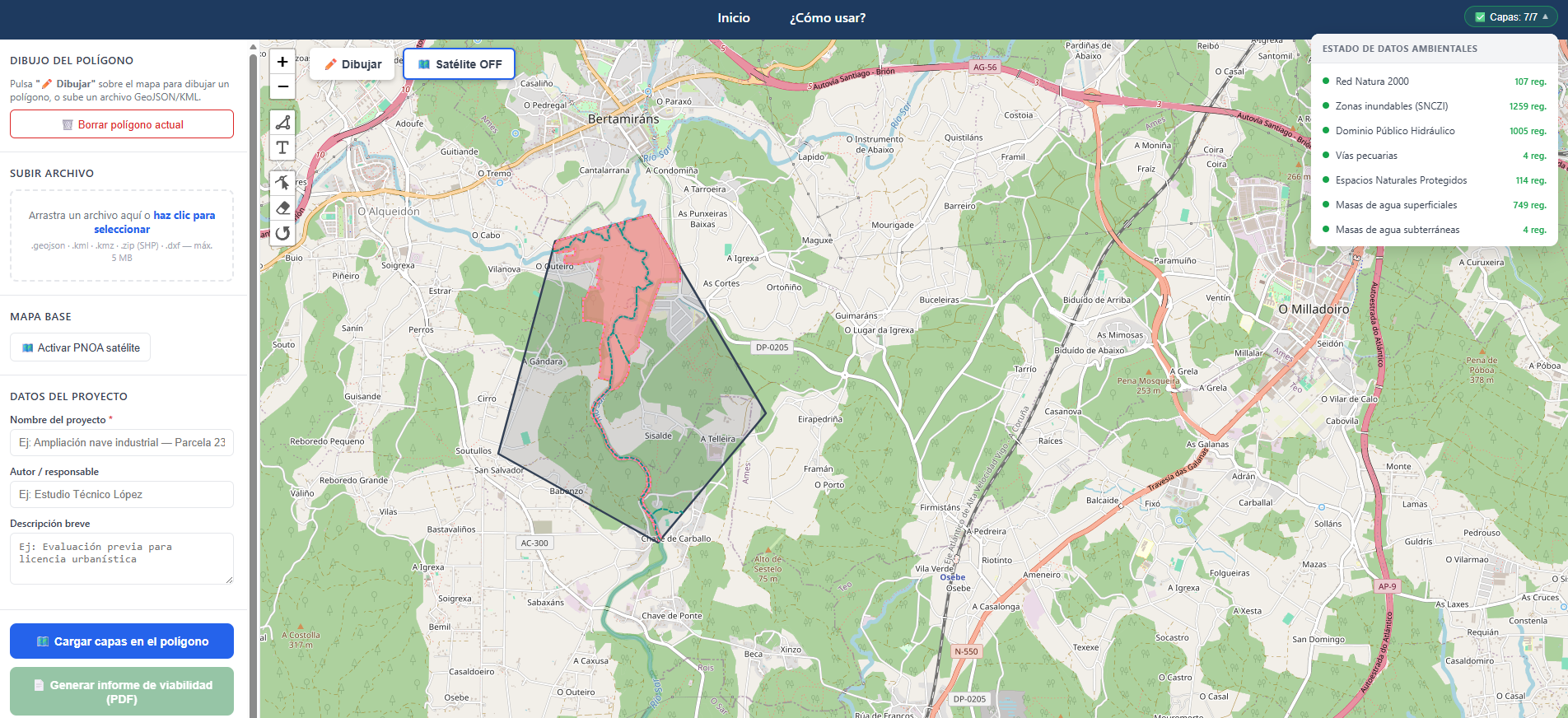Screen dimensions: 1568x718
Task: Click the DIBUJO DEL POLÍGONO heading
Action: coord(72,61)
